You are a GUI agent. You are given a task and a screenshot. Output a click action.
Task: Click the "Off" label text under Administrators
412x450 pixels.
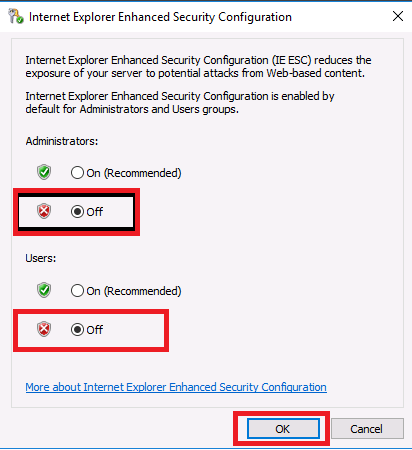[x=95, y=212]
